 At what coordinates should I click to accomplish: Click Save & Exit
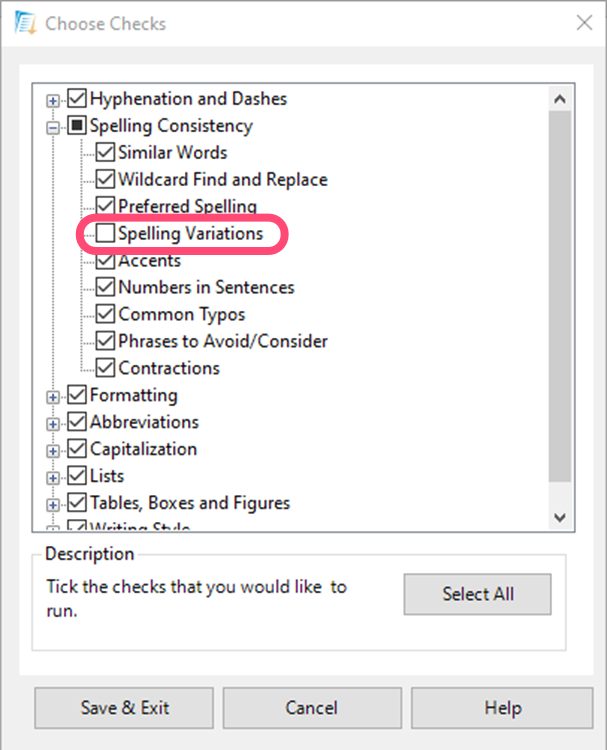pos(125,708)
